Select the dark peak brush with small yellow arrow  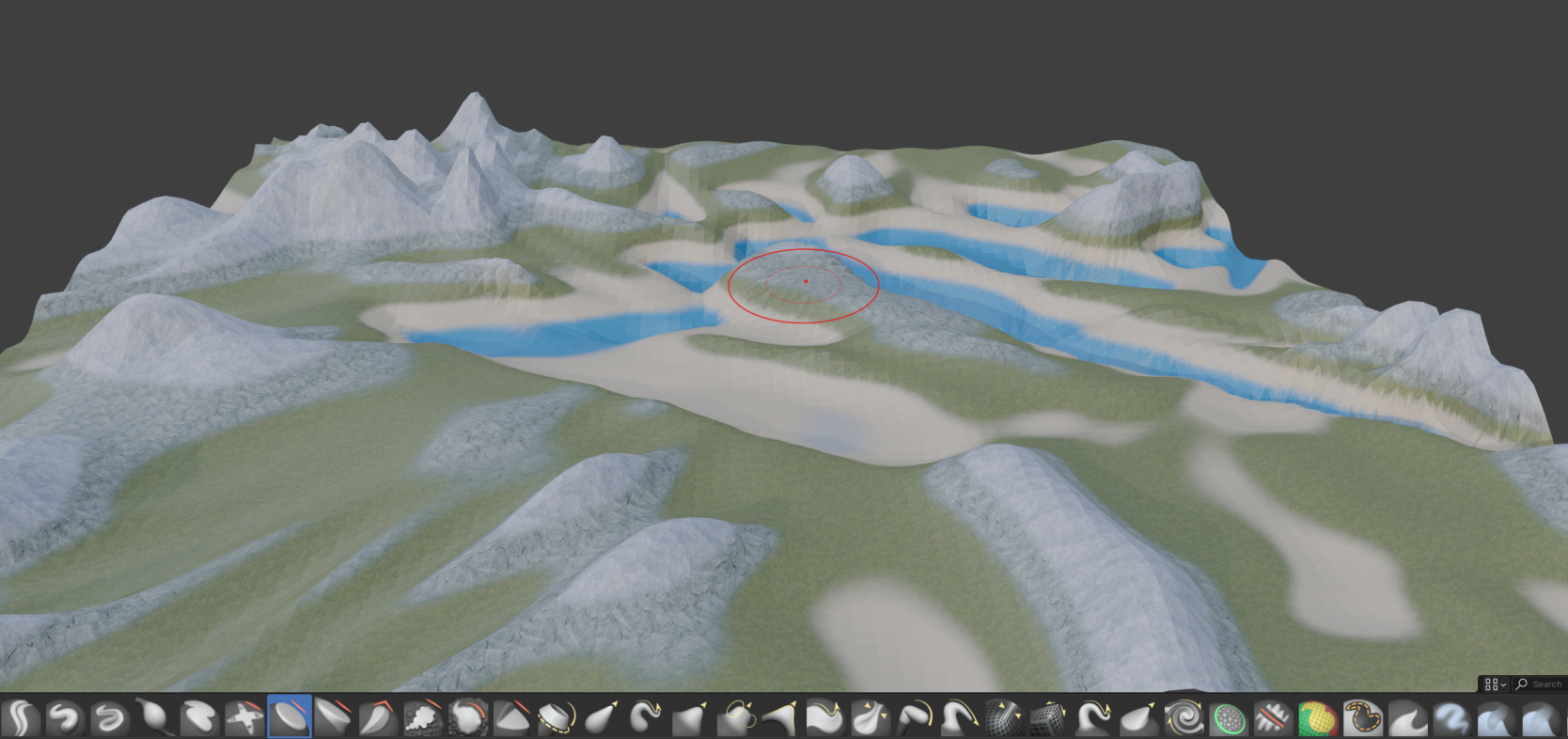(x=691, y=717)
